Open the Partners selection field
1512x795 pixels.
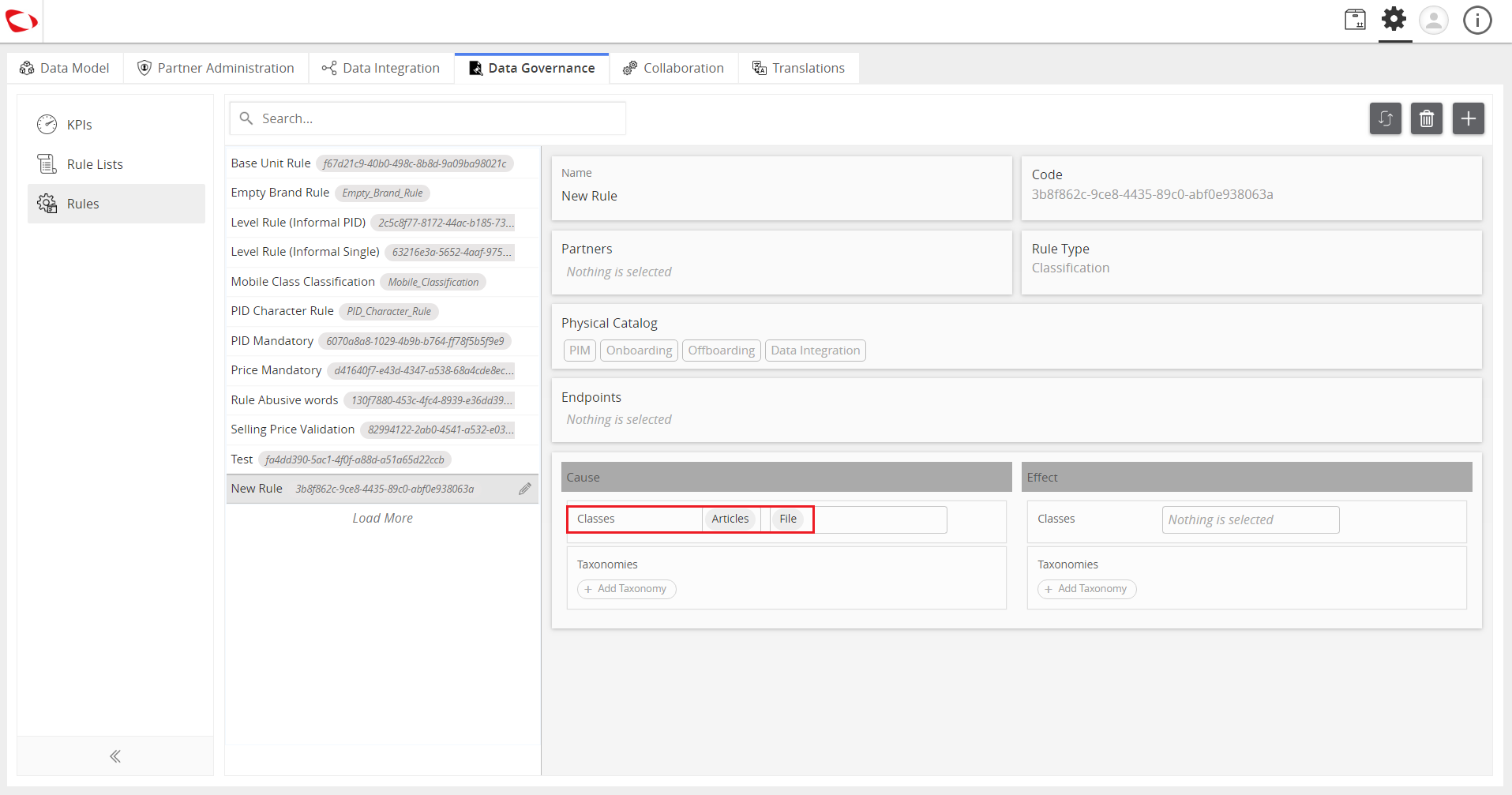pyautogui.click(x=782, y=262)
